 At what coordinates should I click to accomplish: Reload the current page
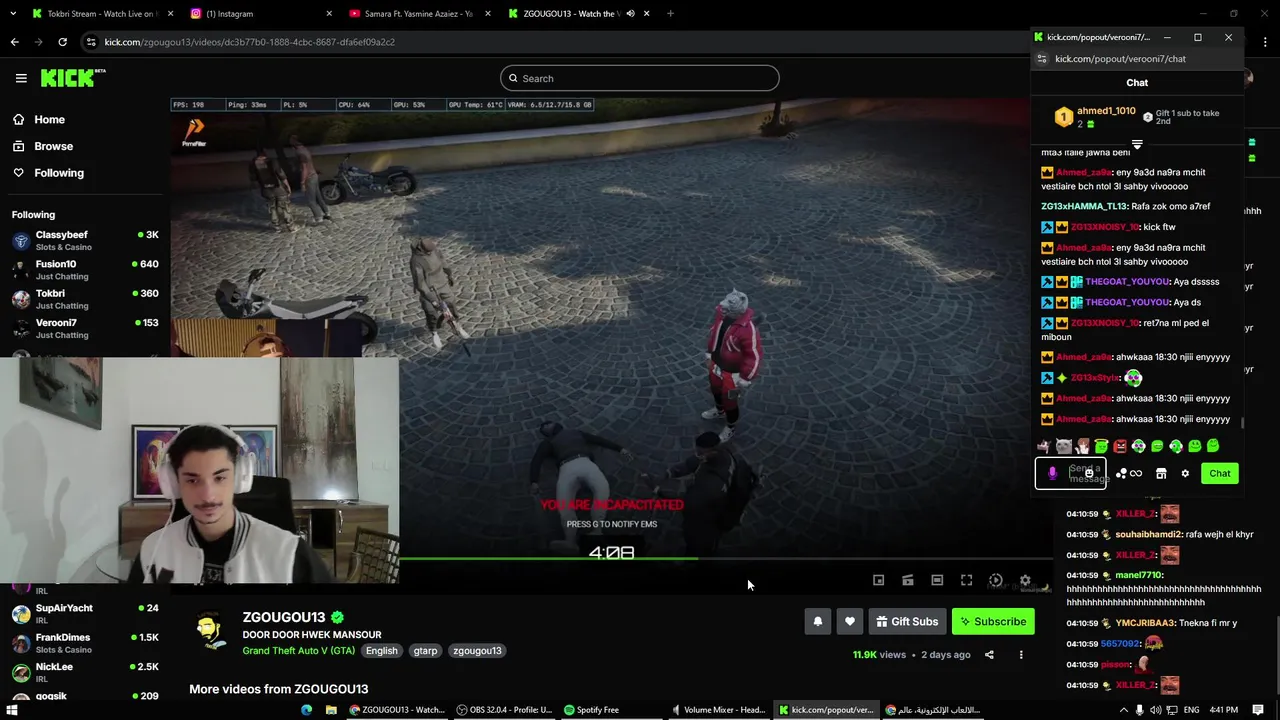tap(62, 42)
